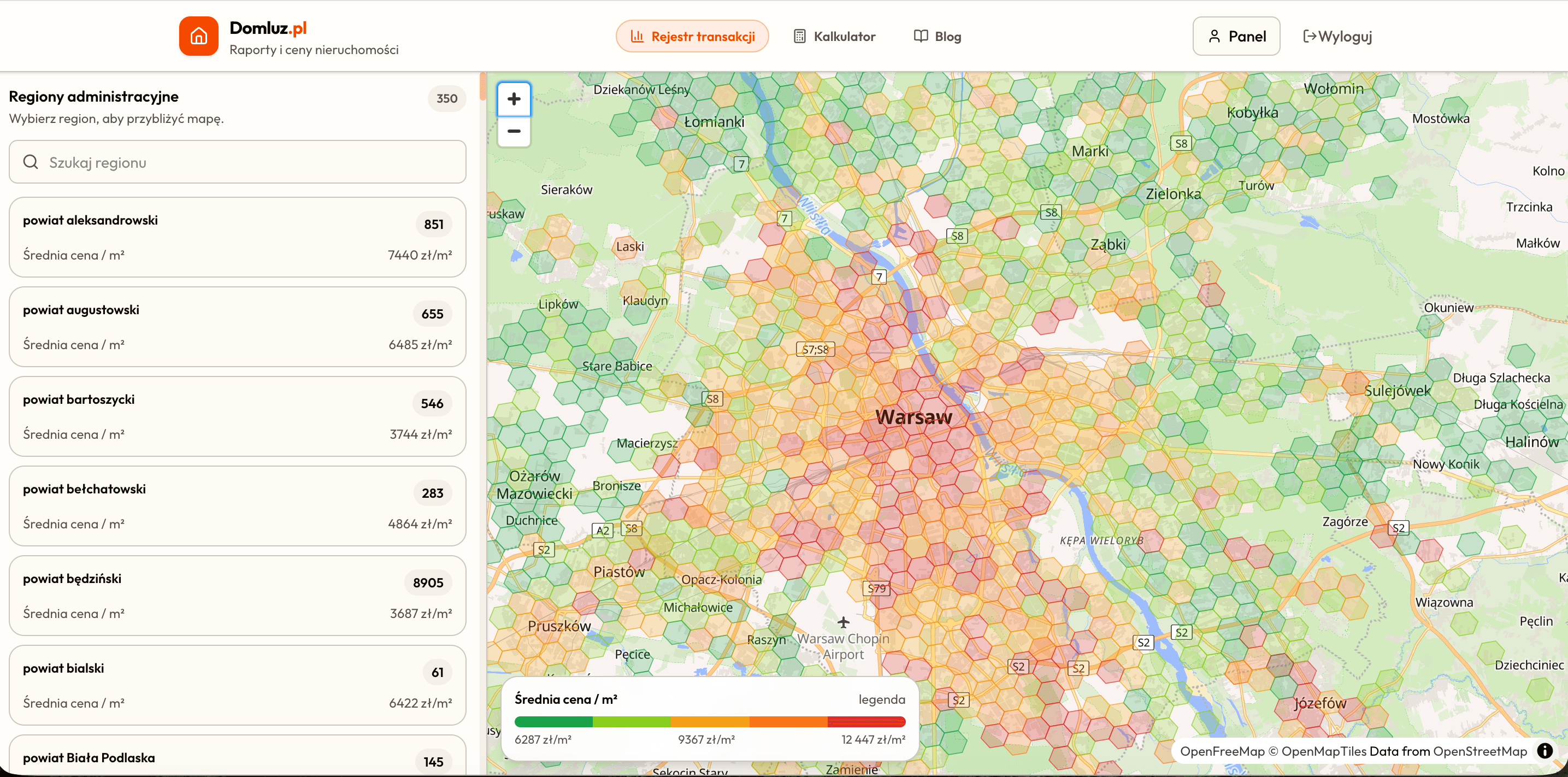Log out via Wyloguj
Image resolution: width=1568 pixels, height=777 pixels.
[x=1338, y=36]
